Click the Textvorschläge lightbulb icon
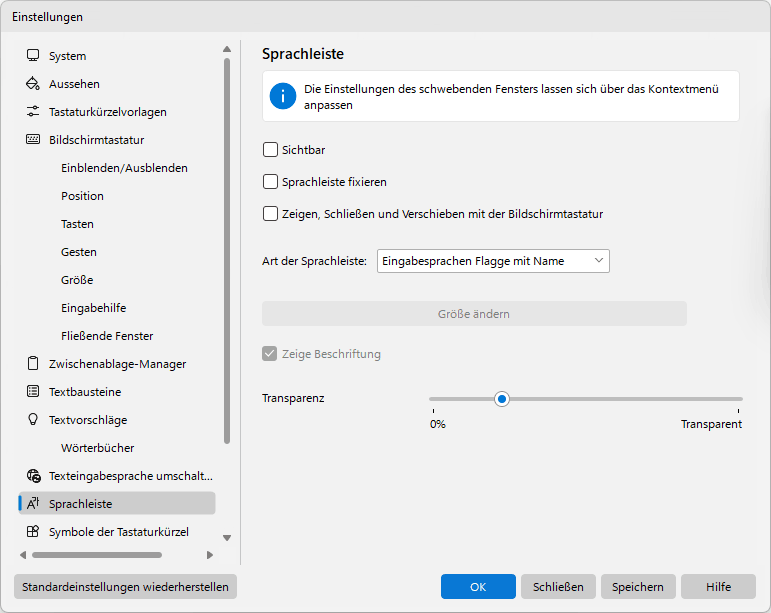Image resolution: width=771 pixels, height=613 pixels. [x=33, y=420]
